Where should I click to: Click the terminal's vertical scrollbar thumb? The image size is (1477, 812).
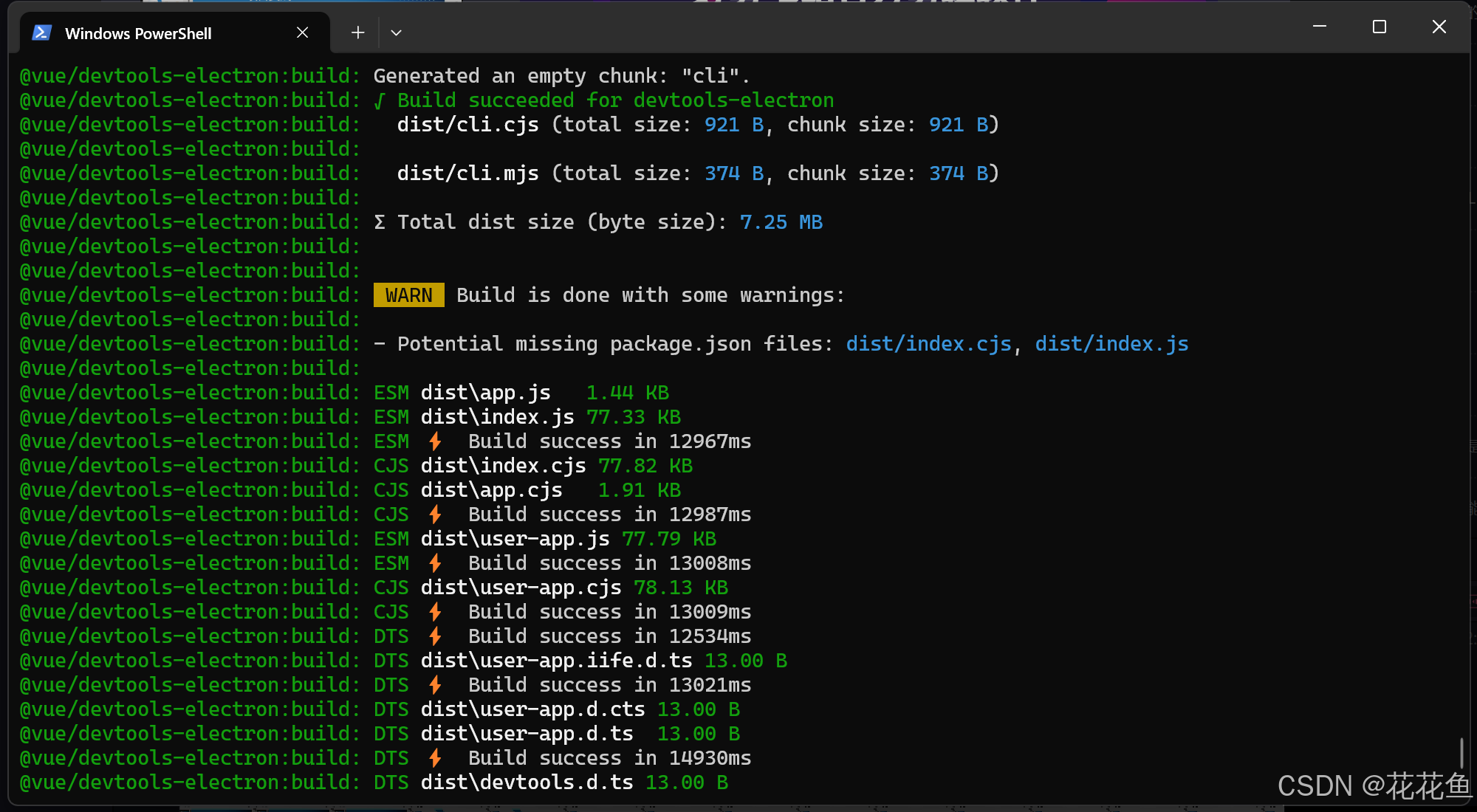click(1461, 753)
